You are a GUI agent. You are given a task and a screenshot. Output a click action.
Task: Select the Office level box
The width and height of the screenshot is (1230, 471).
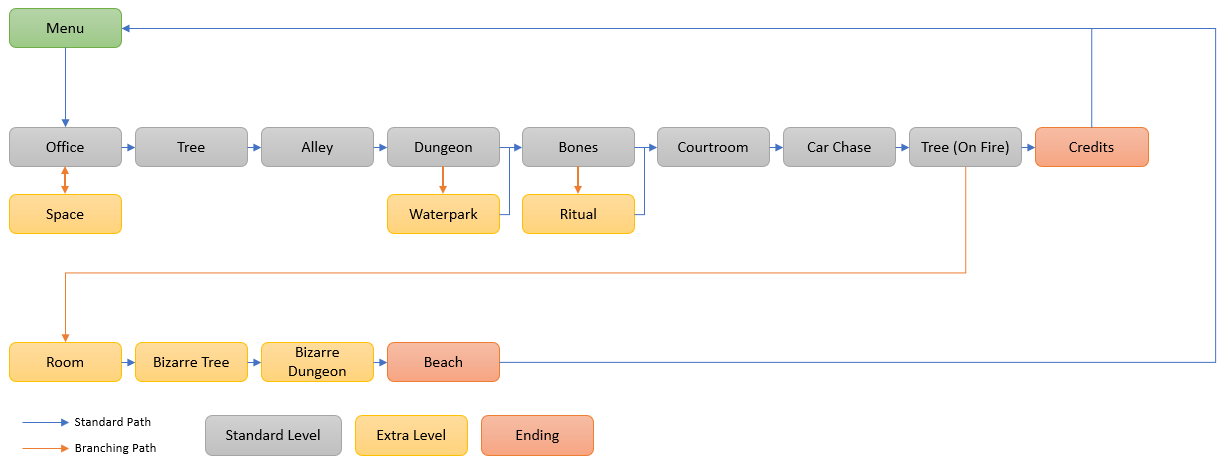click(65, 147)
